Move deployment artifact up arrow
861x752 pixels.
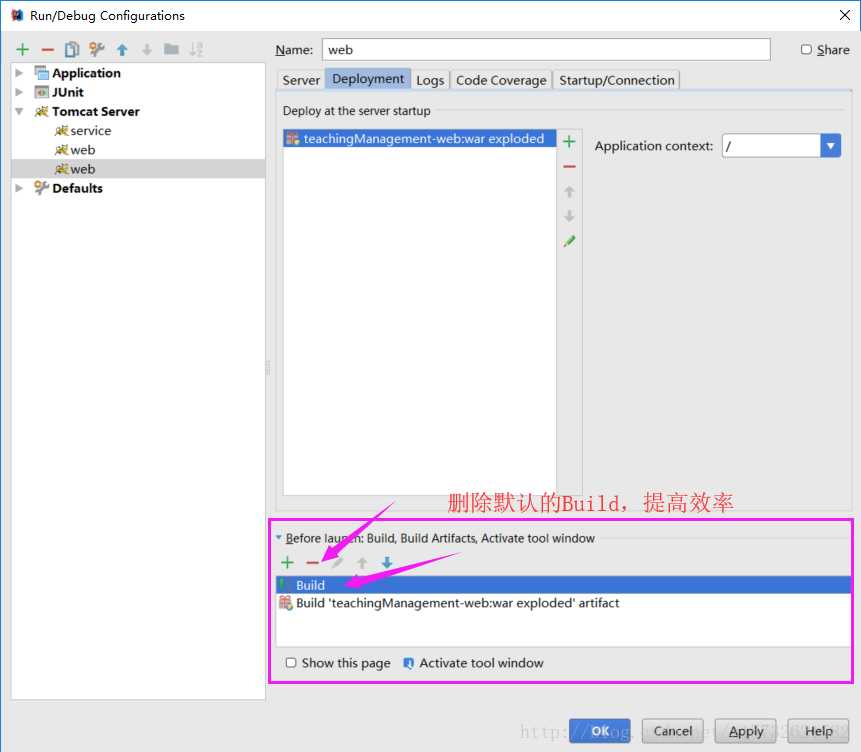[x=569, y=192]
